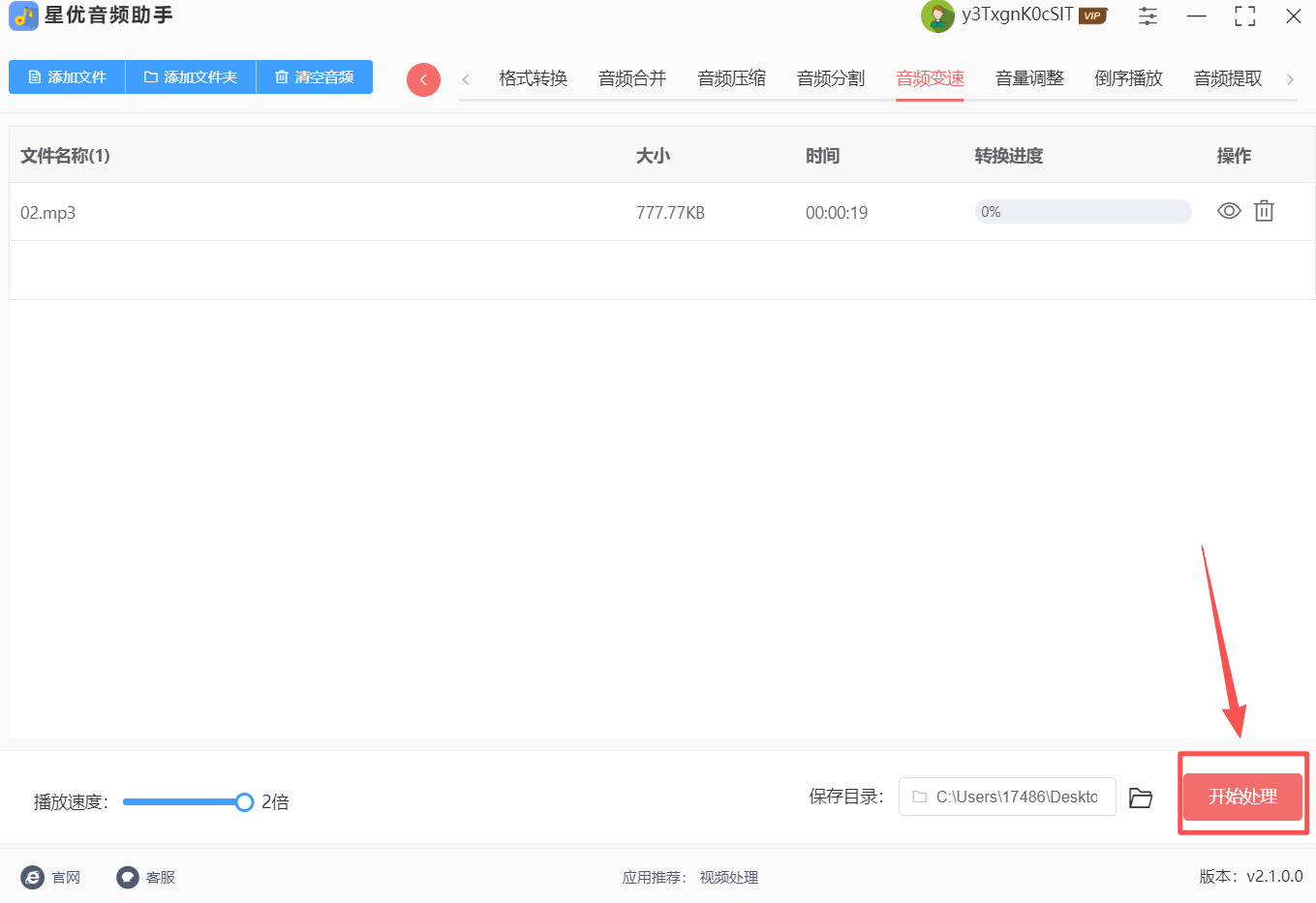The image size is (1316, 903).
Task: Click the 播放速度 speed slider handle
Action: [244, 801]
